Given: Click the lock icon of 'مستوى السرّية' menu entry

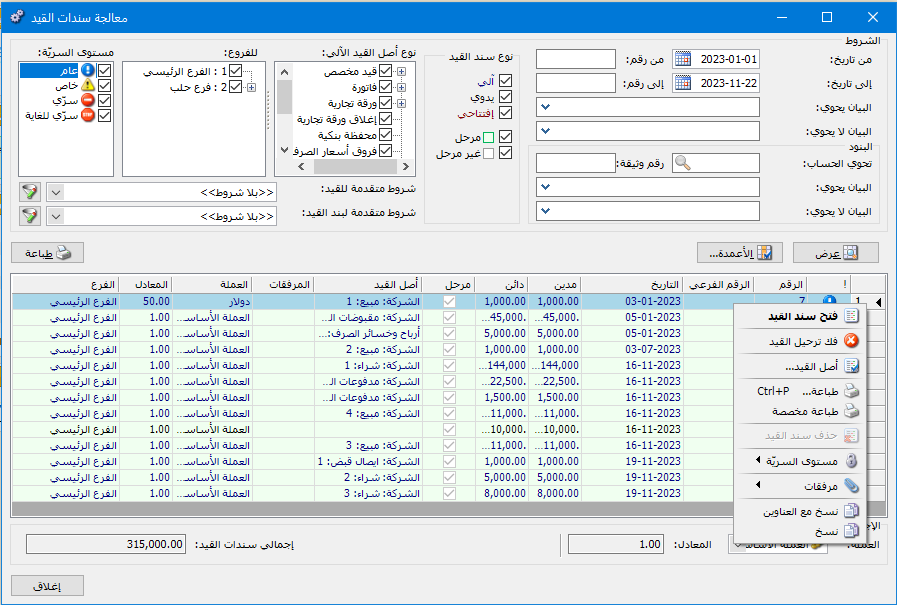Looking at the screenshot, I should coord(851,460).
